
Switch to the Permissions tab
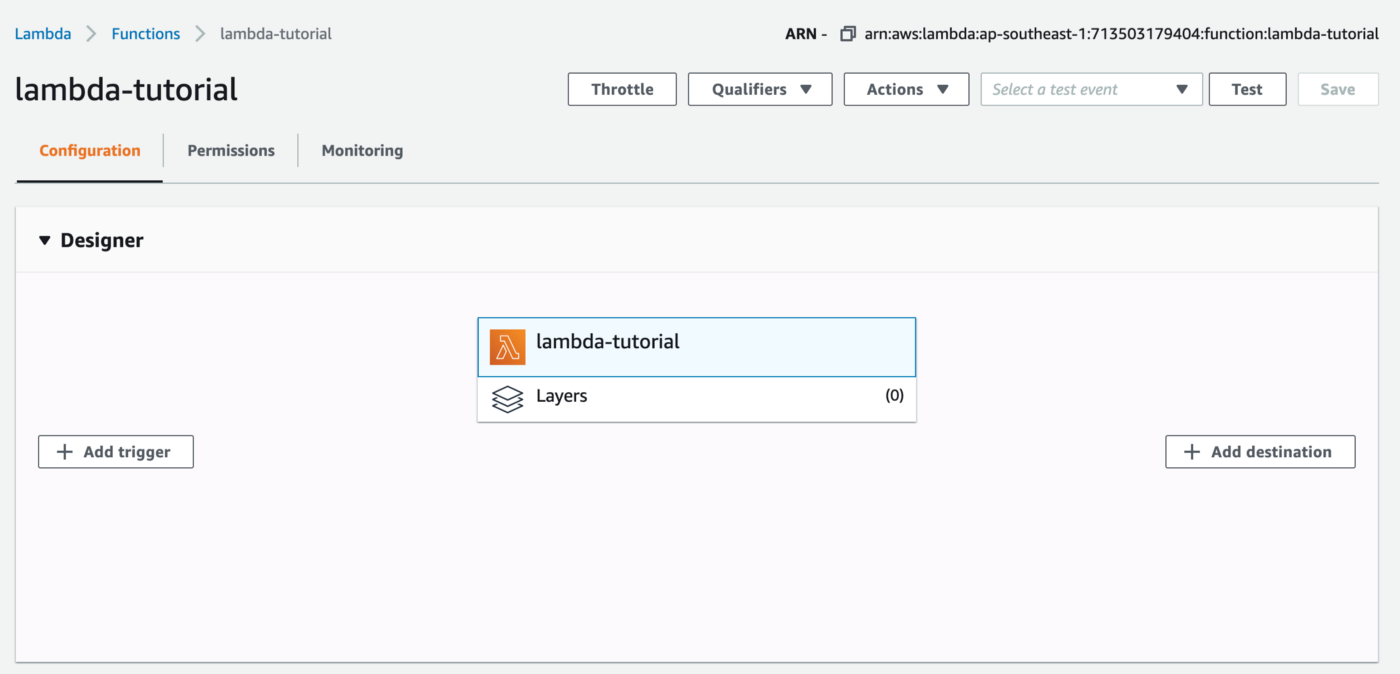[x=231, y=151]
